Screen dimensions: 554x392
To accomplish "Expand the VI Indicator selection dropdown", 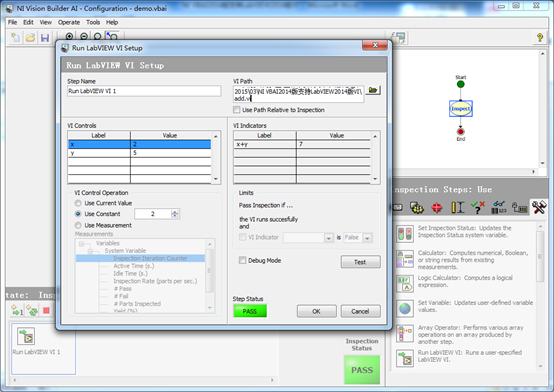I will tap(308, 238).
